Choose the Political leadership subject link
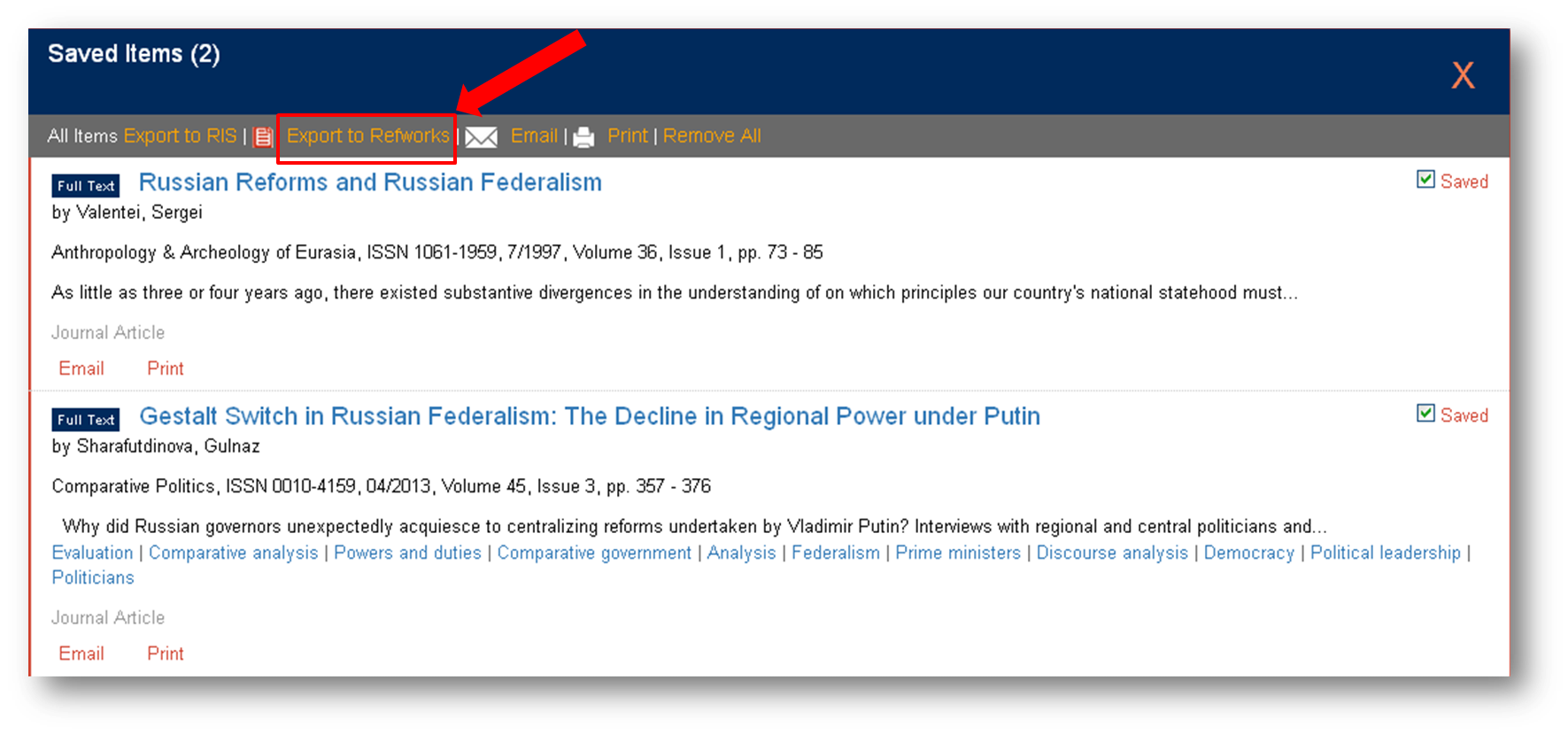This screenshot has width=1568, height=734. coord(1386,552)
